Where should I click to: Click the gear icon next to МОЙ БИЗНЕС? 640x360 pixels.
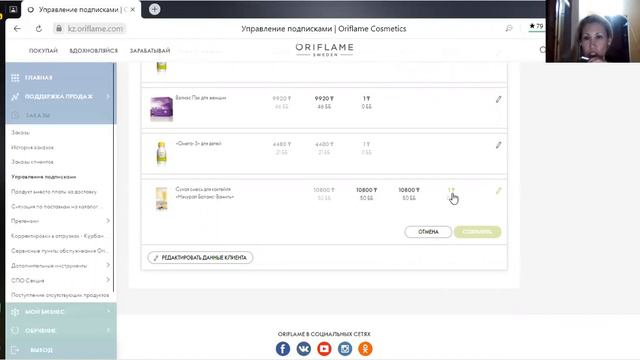pos(15,312)
